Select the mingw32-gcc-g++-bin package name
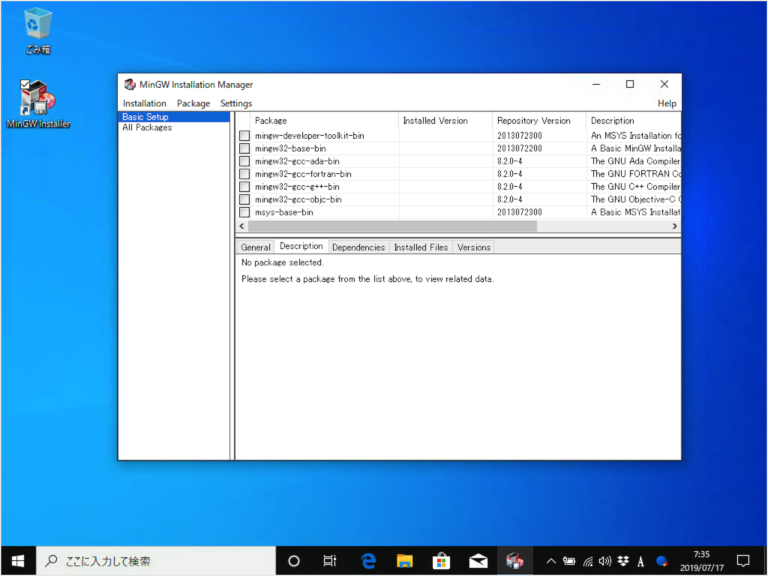768x576 pixels. (x=297, y=187)
